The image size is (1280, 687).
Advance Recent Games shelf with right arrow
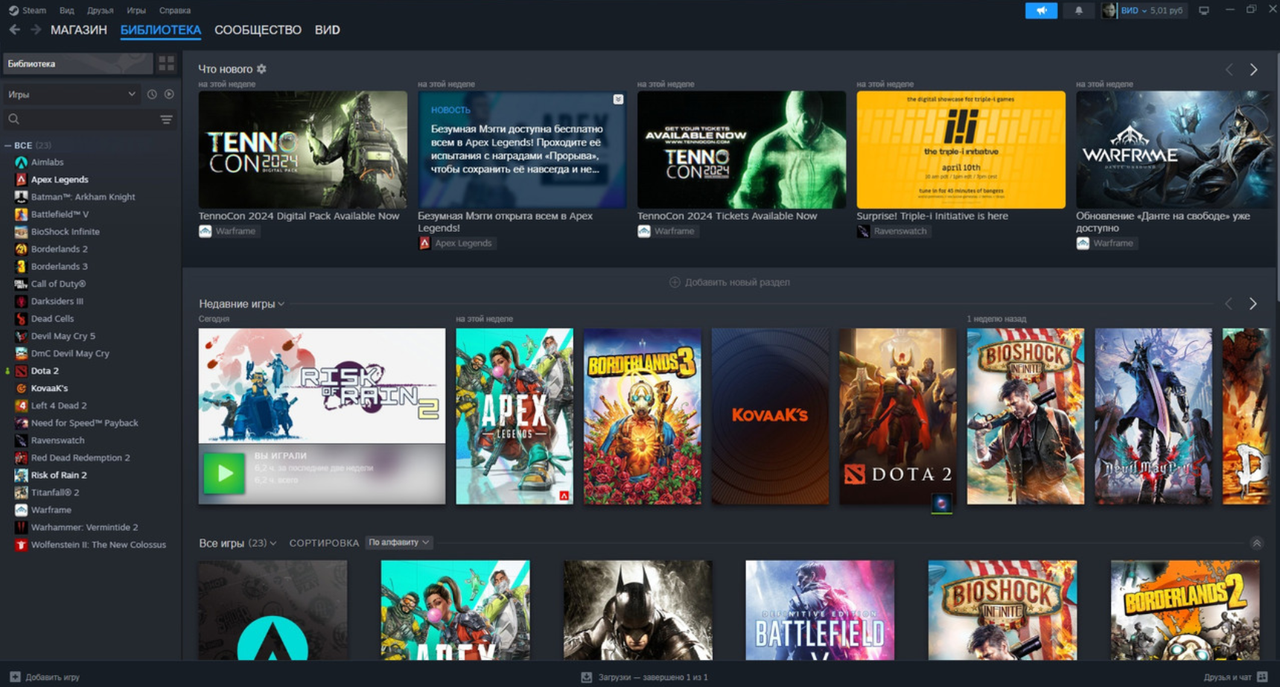coord(1253,303)
